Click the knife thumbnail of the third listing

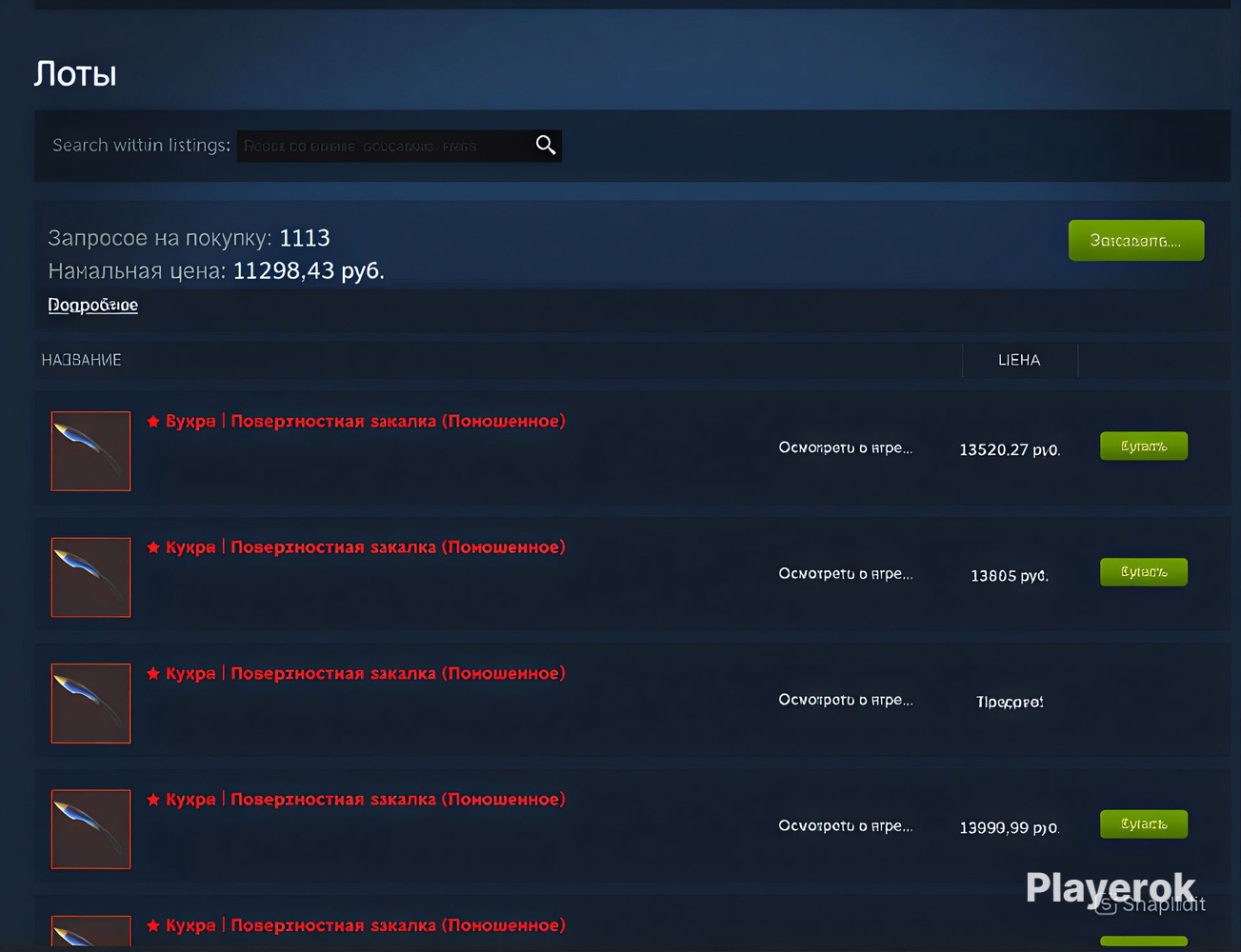tap(90, 704)
